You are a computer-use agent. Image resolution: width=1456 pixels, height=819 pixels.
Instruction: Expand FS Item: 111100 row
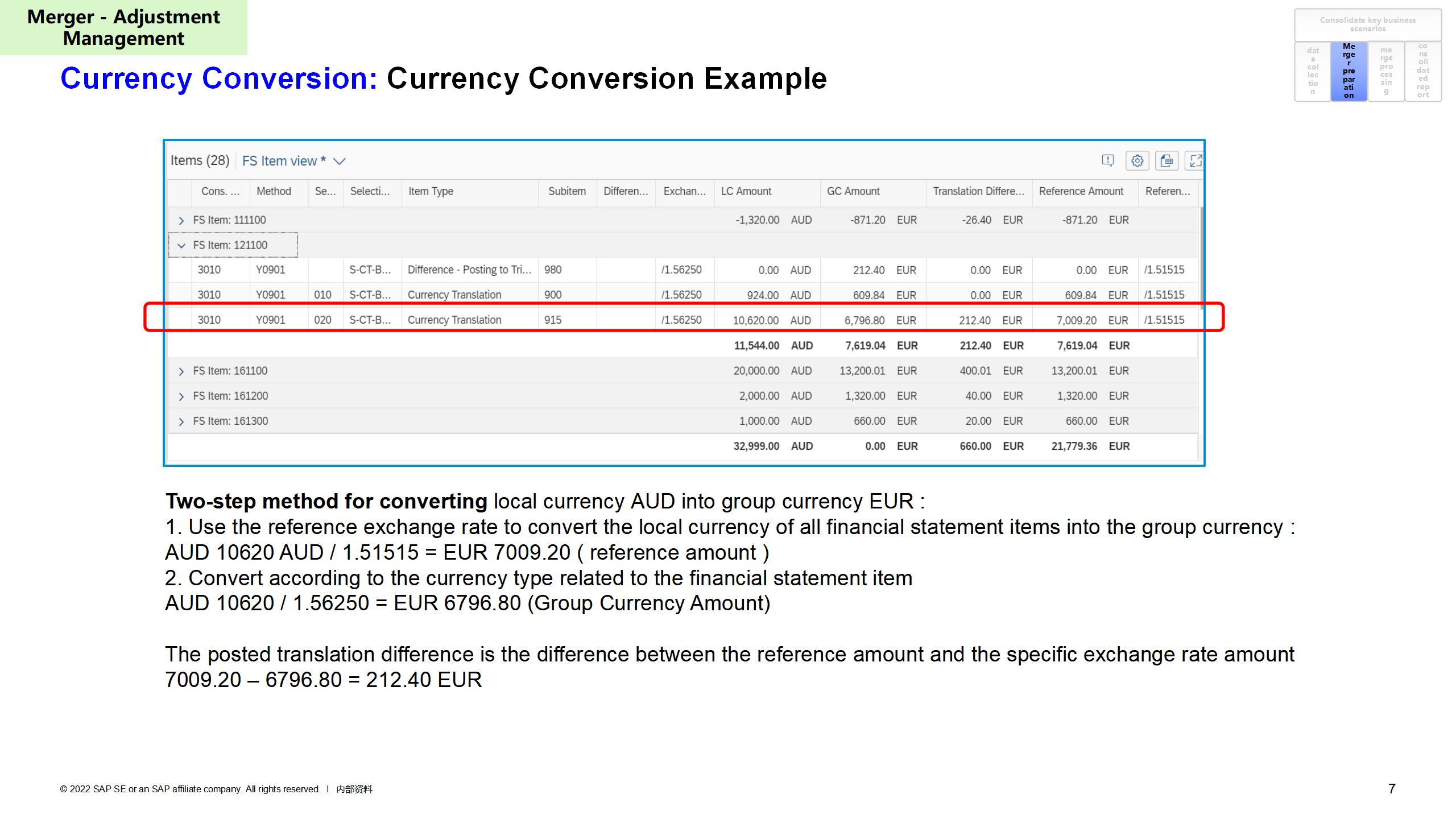tap(181, 221)
